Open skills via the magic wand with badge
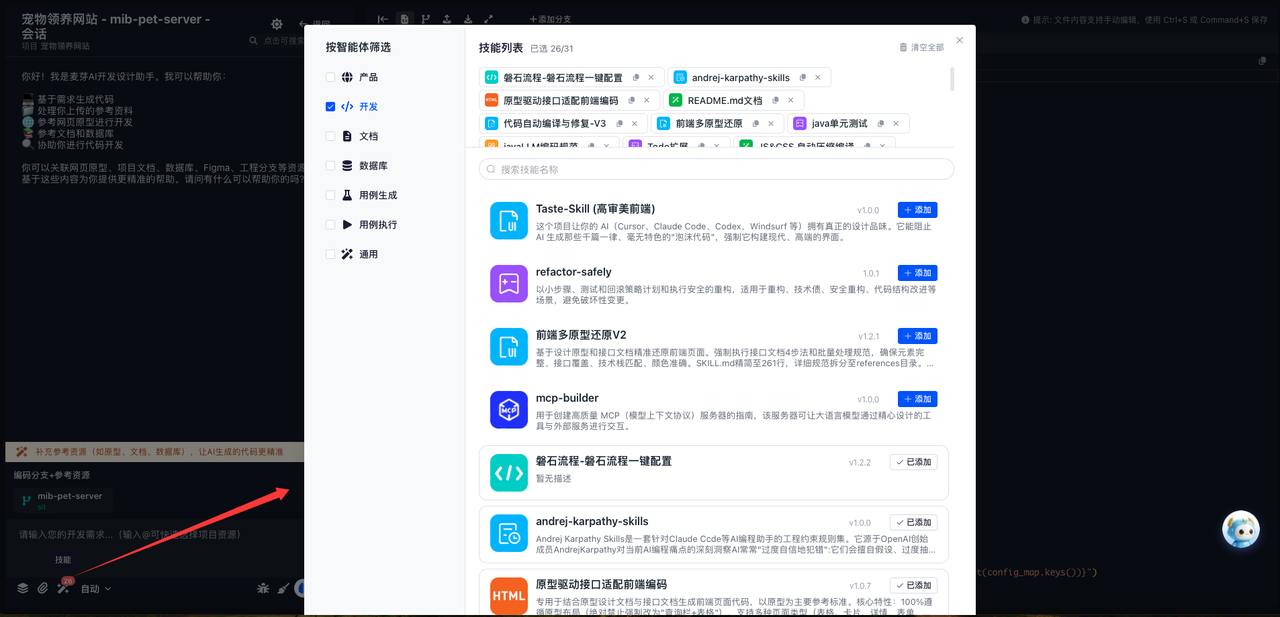Screen dimensions: 1280x617 (63, 588)
